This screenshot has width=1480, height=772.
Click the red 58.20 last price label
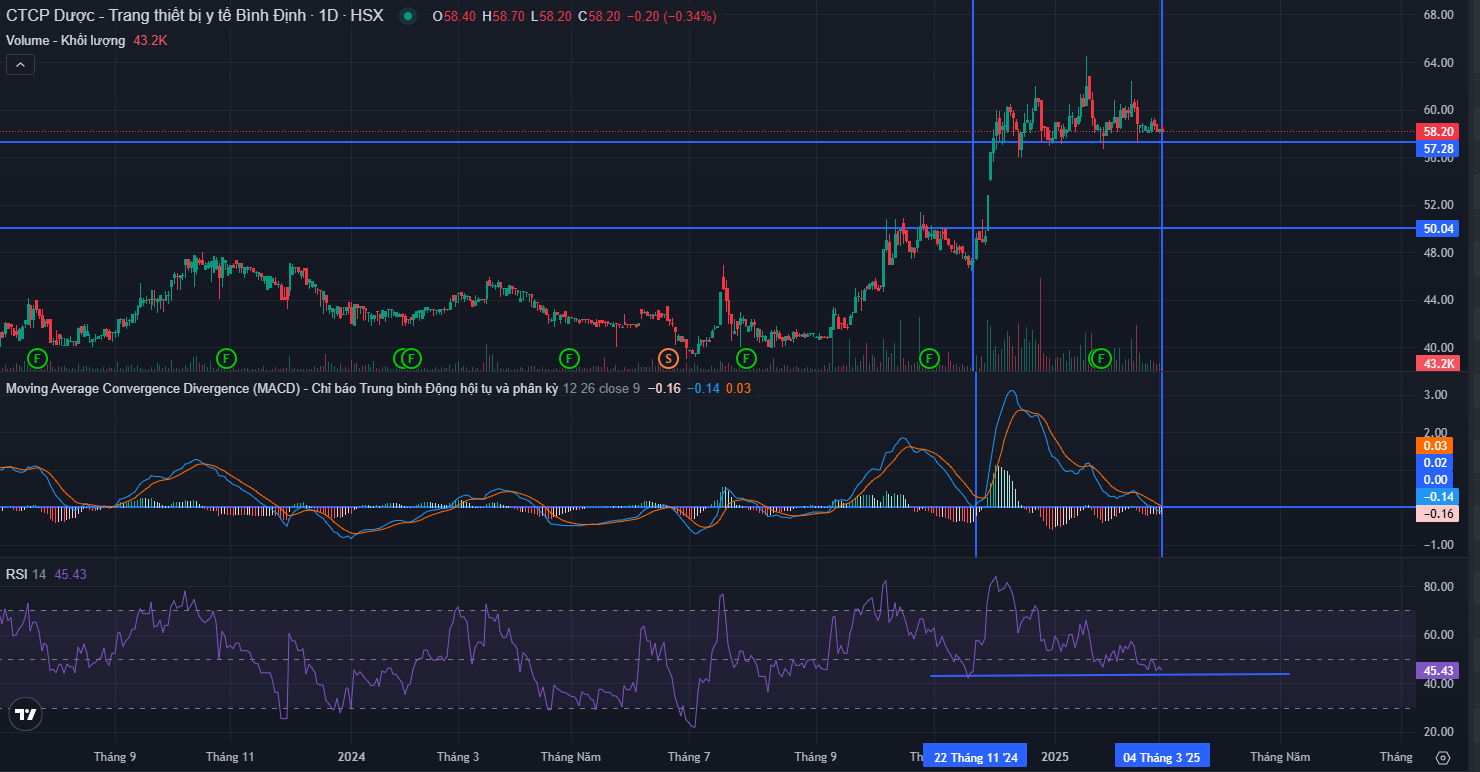1439,131
